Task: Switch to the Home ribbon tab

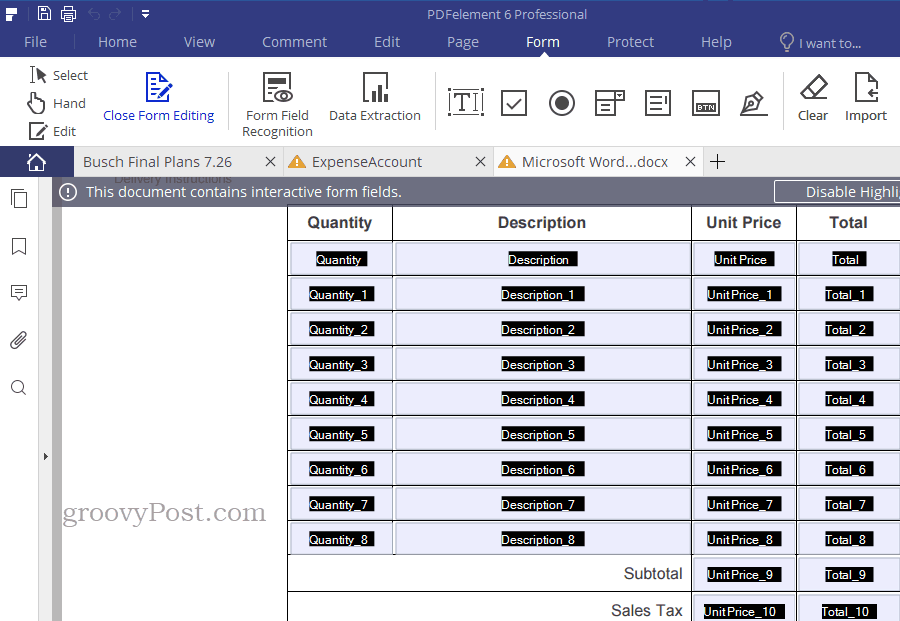Action: pyautogui.click(x=117, y=42)
